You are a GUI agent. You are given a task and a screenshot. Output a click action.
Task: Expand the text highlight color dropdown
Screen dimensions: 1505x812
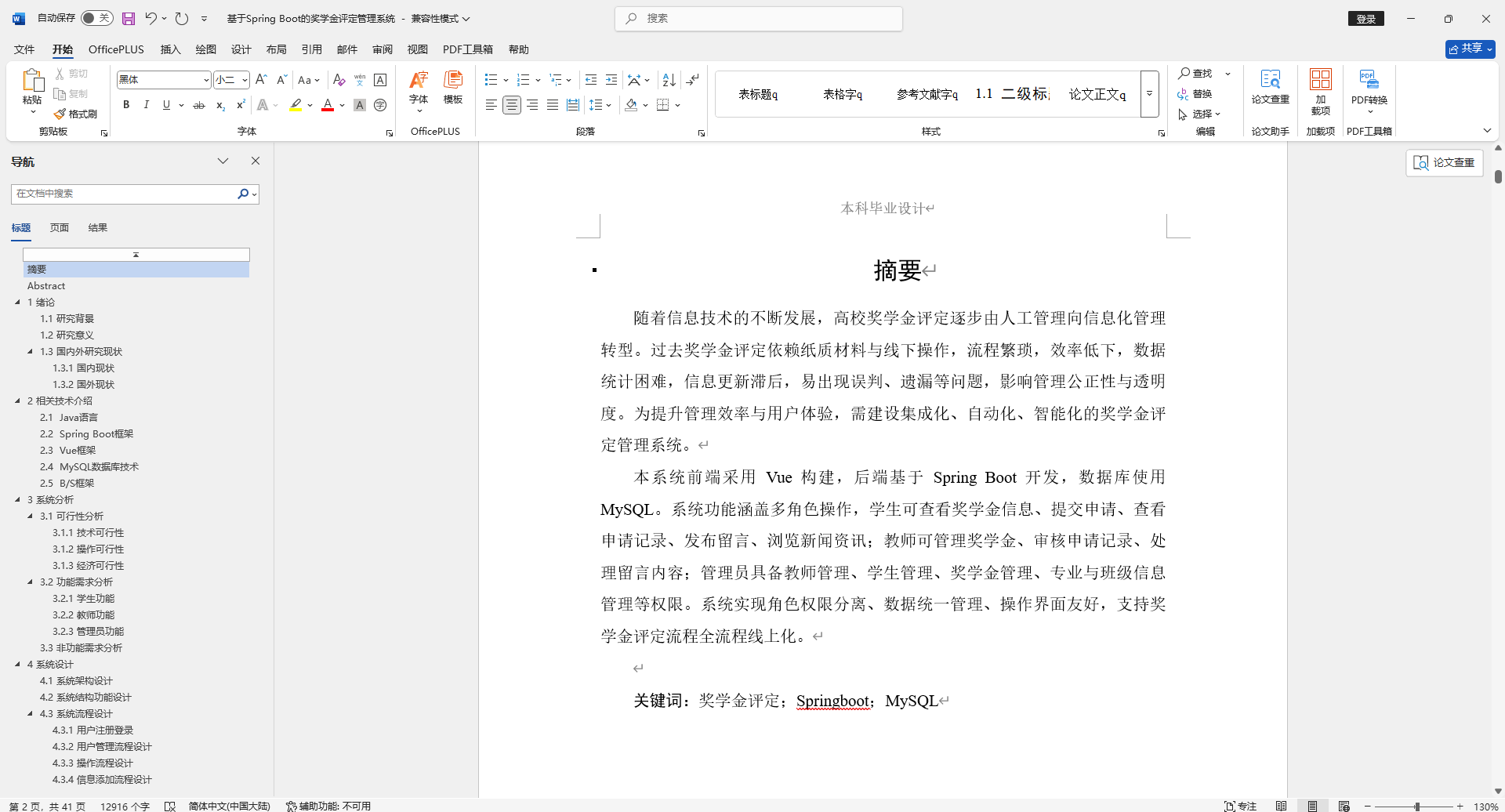click(309, 104)
